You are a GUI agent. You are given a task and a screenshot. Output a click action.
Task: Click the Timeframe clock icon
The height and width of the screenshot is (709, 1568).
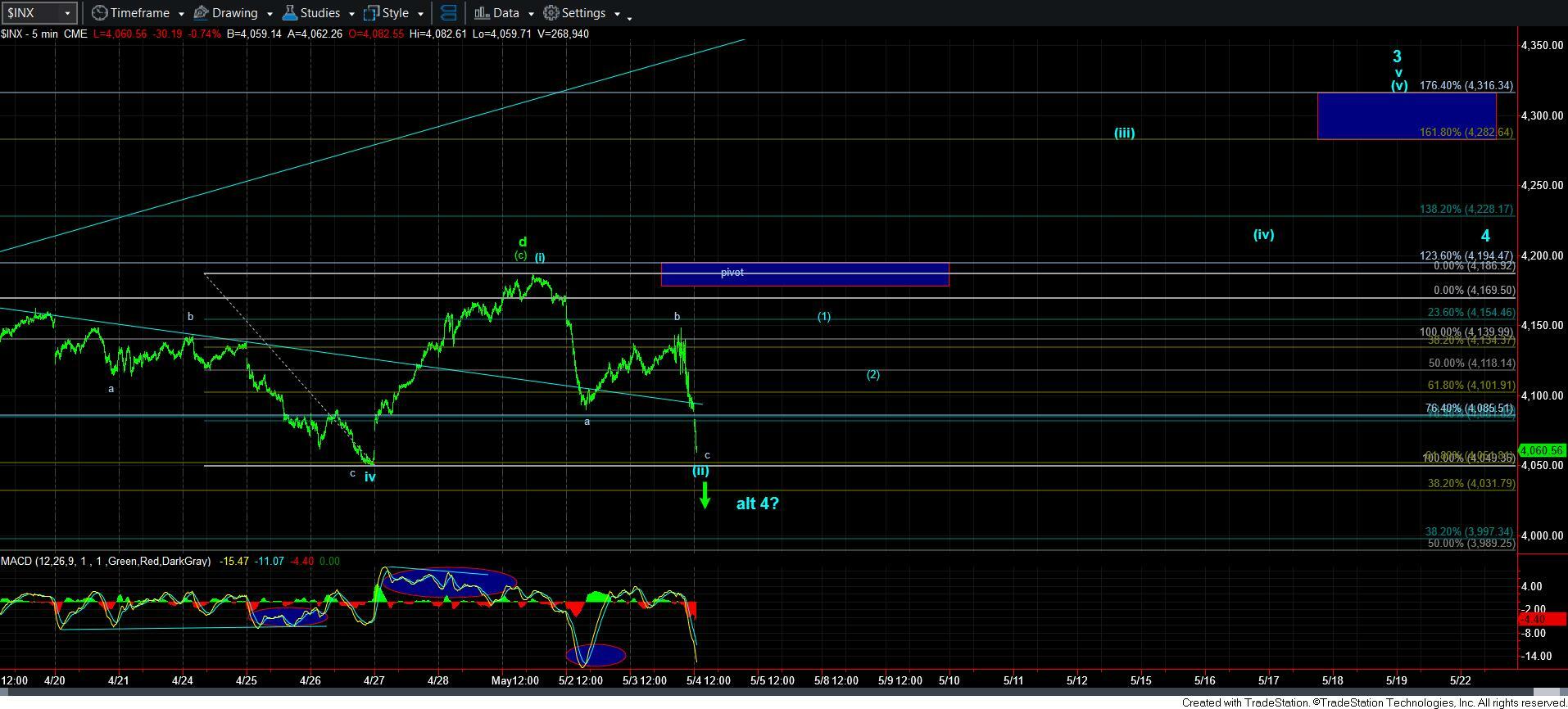pos(99,13)
